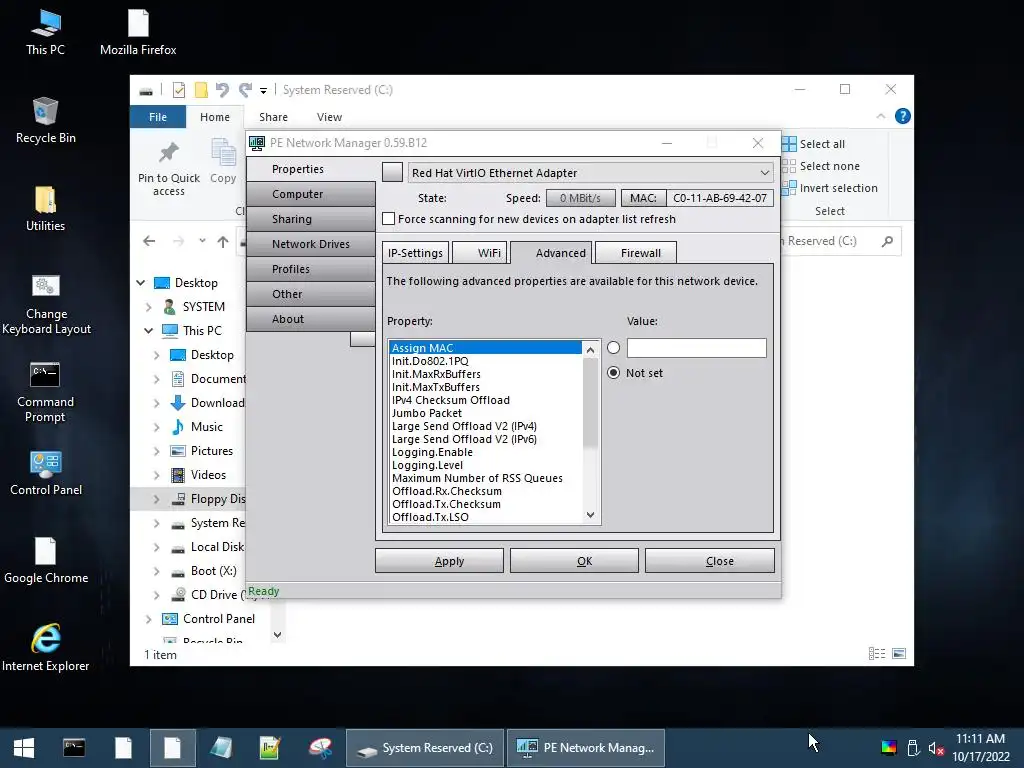Click the search magnifier in Explorer
1024x768 pixels.
[887, 241]
